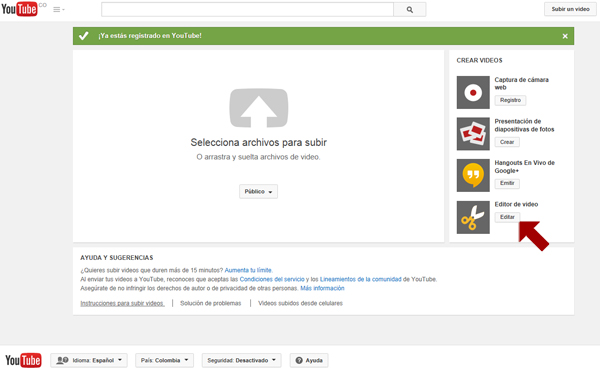Click the Subir un video button

pyautogui.click(x=570, y=9)
